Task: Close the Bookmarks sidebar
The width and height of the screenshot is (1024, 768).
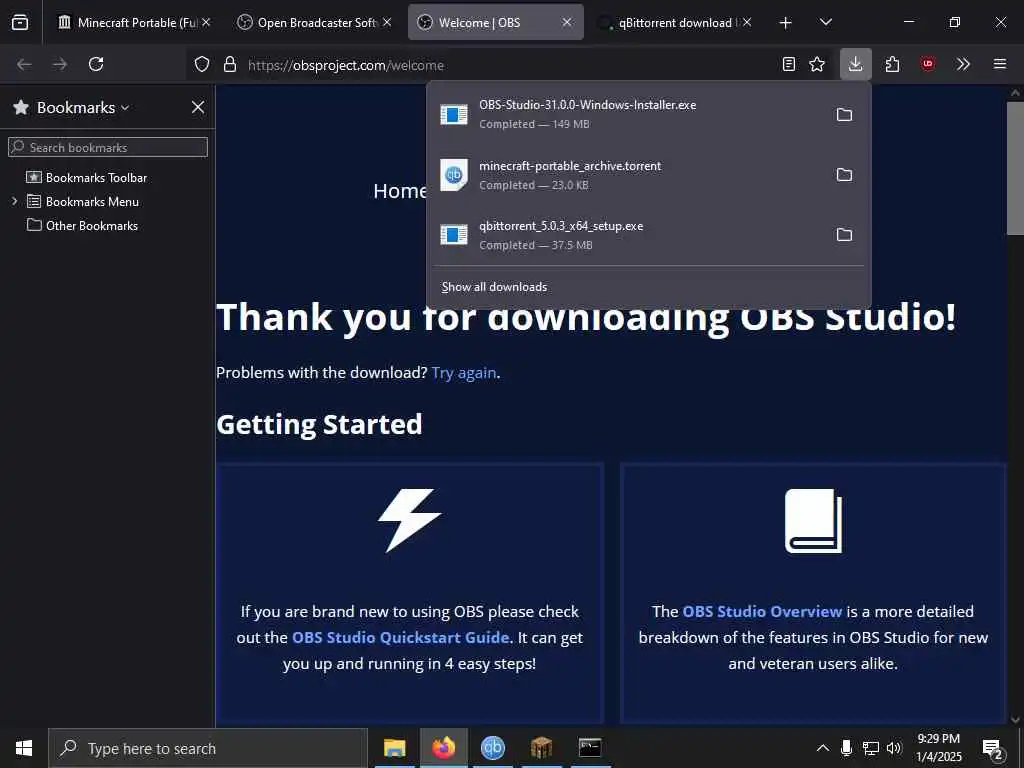Action: click(198, 107)
